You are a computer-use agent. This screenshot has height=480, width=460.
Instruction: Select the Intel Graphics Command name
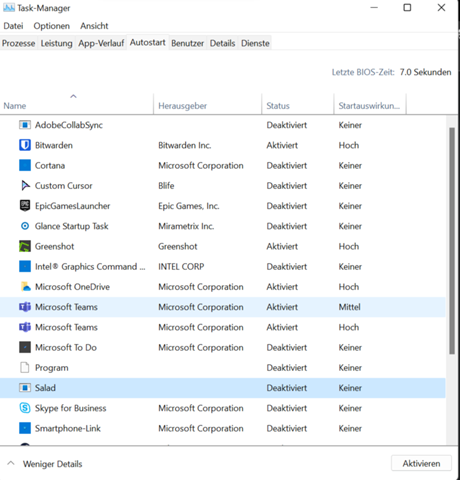(x=90, y=267)
